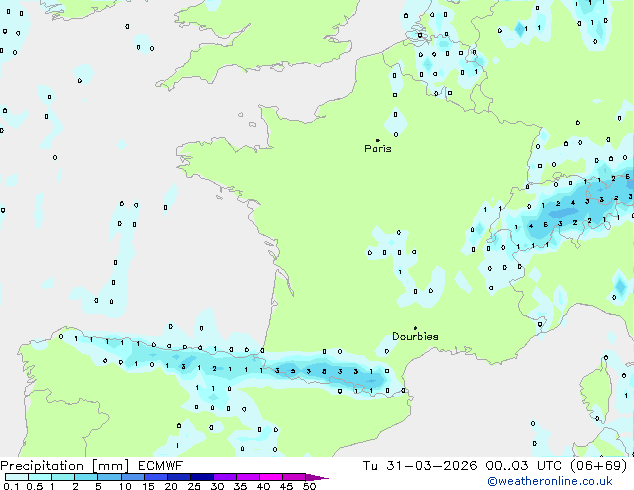This screenshot has height=490, width=634.
Task: Click the '(06+69)' forecast run text
Action: (x=599, y=466)
